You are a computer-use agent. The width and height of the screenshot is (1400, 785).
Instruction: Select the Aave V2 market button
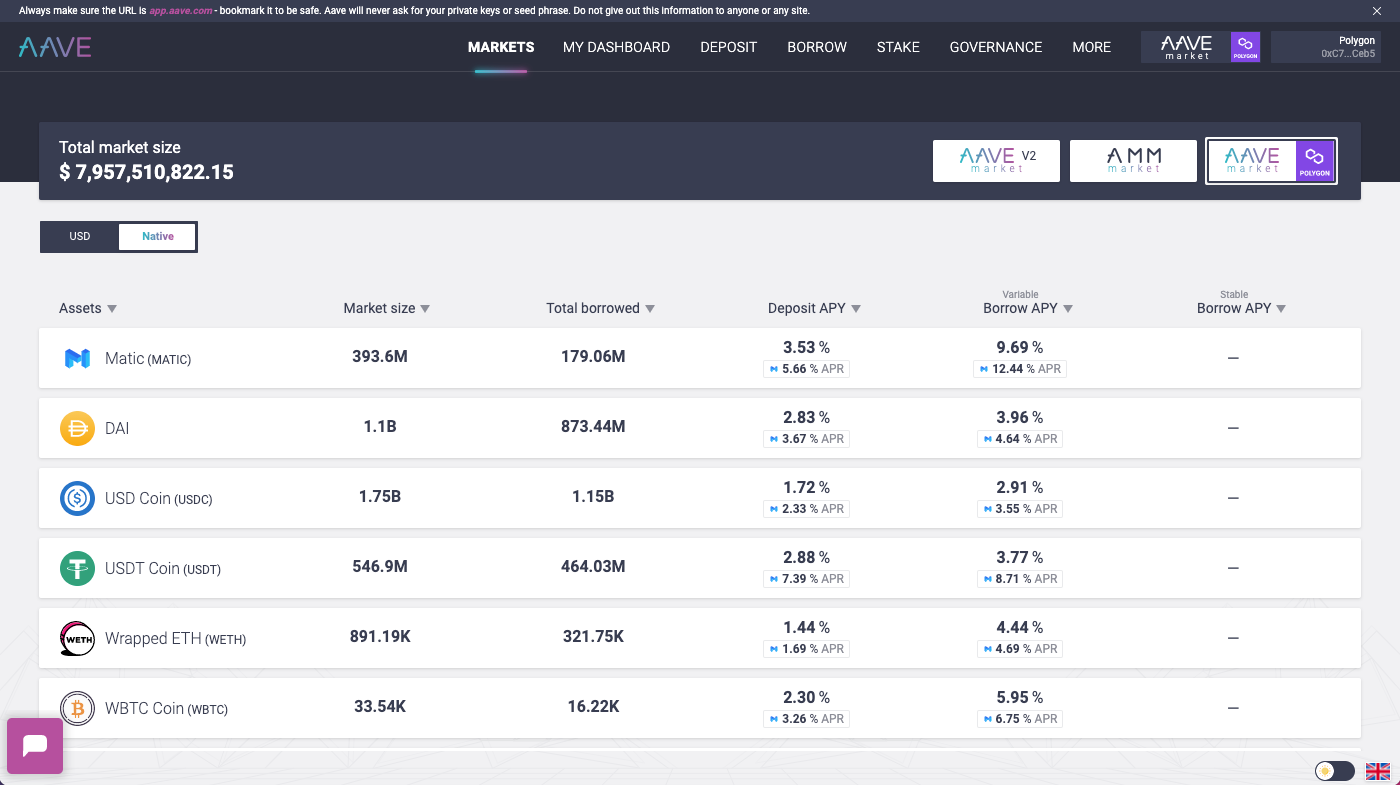click(x=996, y=161)
